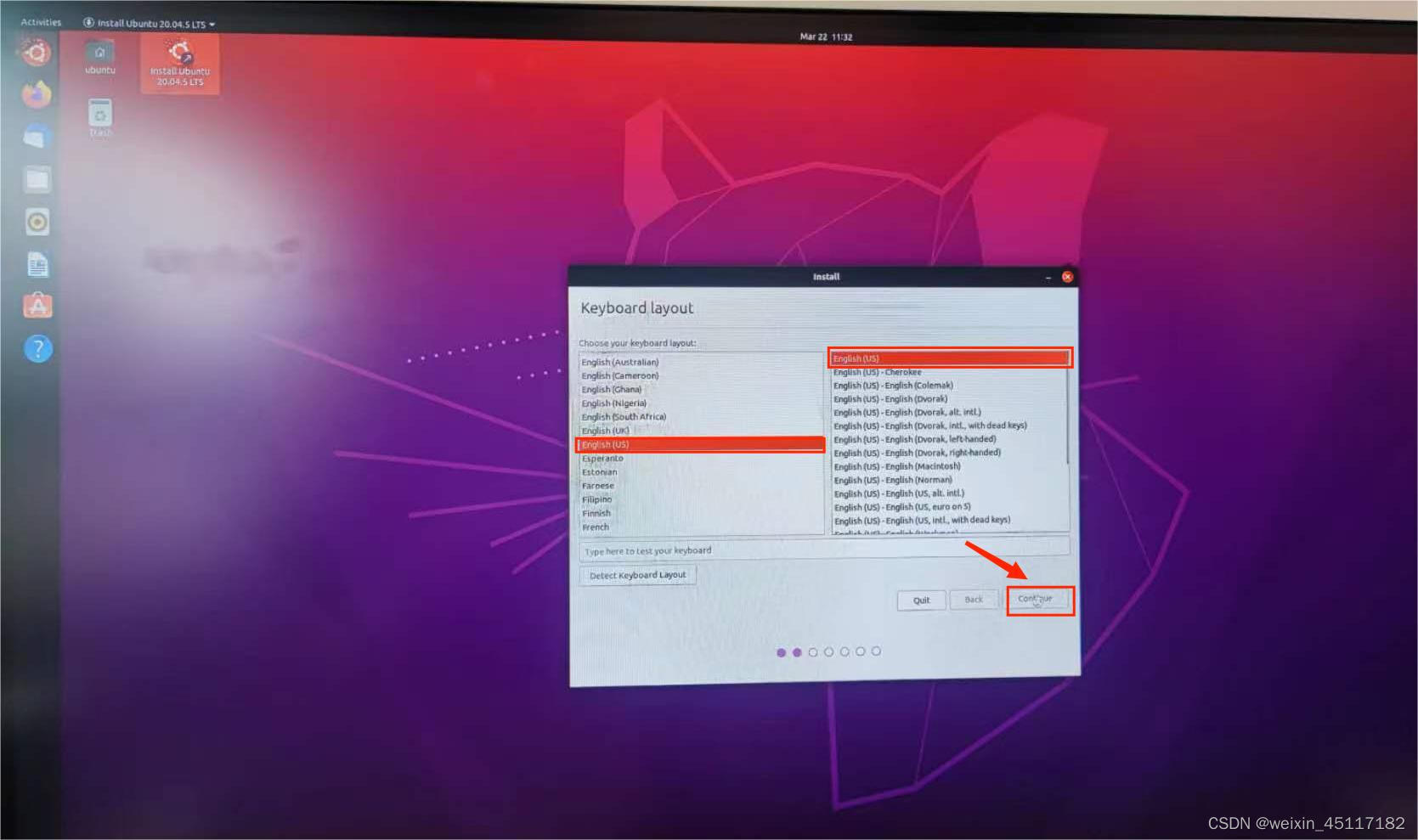
Task: Minimize the Install window
Action: pos(1048,277)
